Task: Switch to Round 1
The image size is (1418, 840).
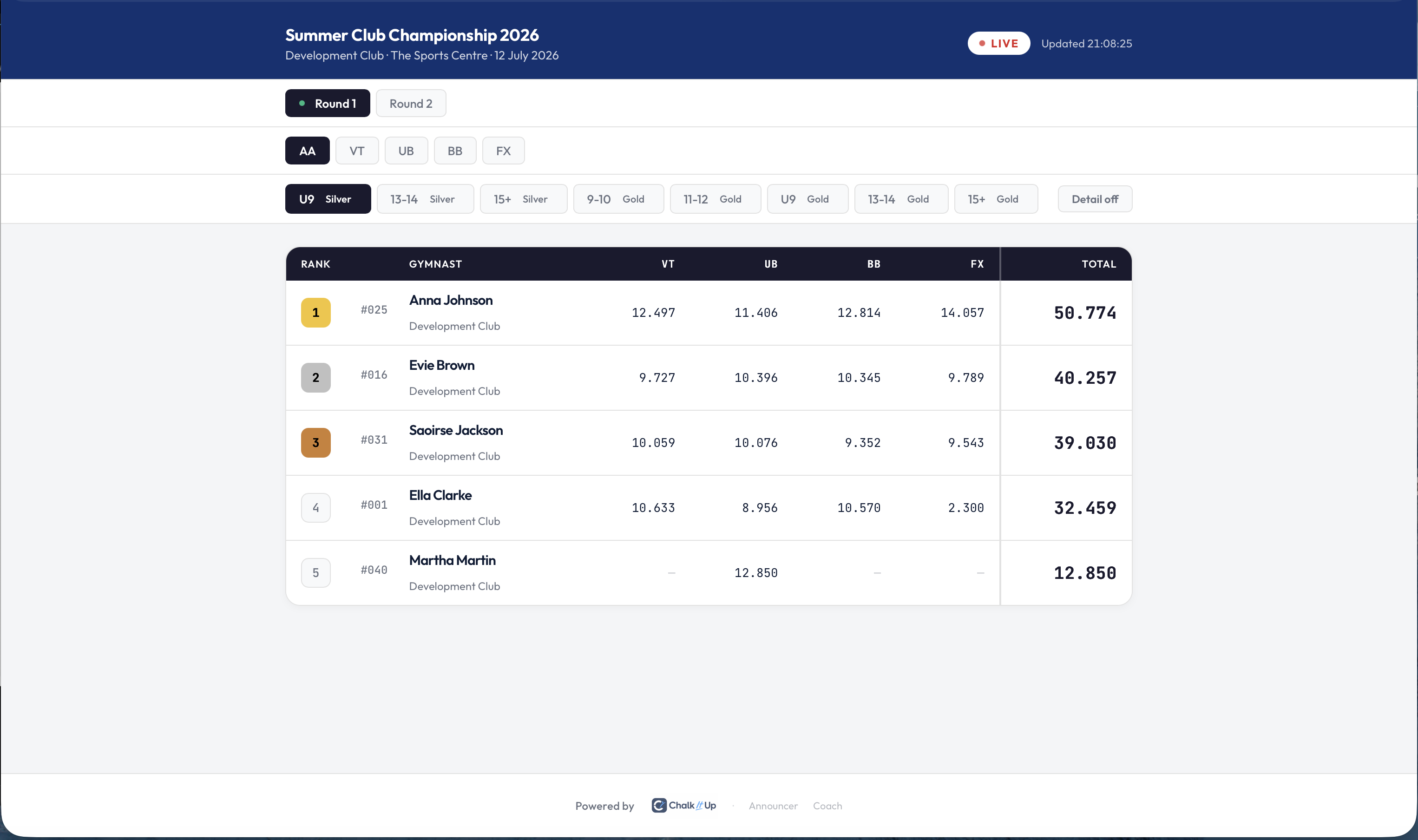Action: pos(327,103)
